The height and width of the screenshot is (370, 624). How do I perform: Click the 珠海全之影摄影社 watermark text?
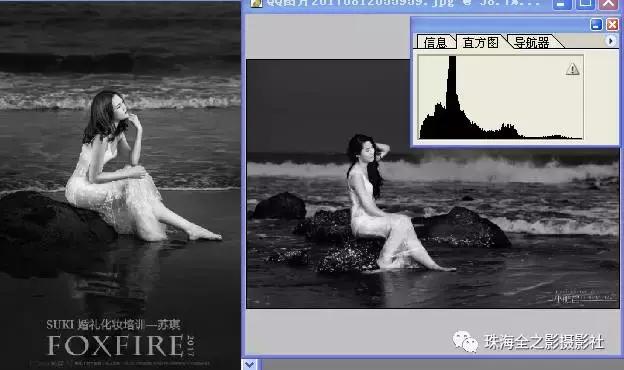point(544,342)
